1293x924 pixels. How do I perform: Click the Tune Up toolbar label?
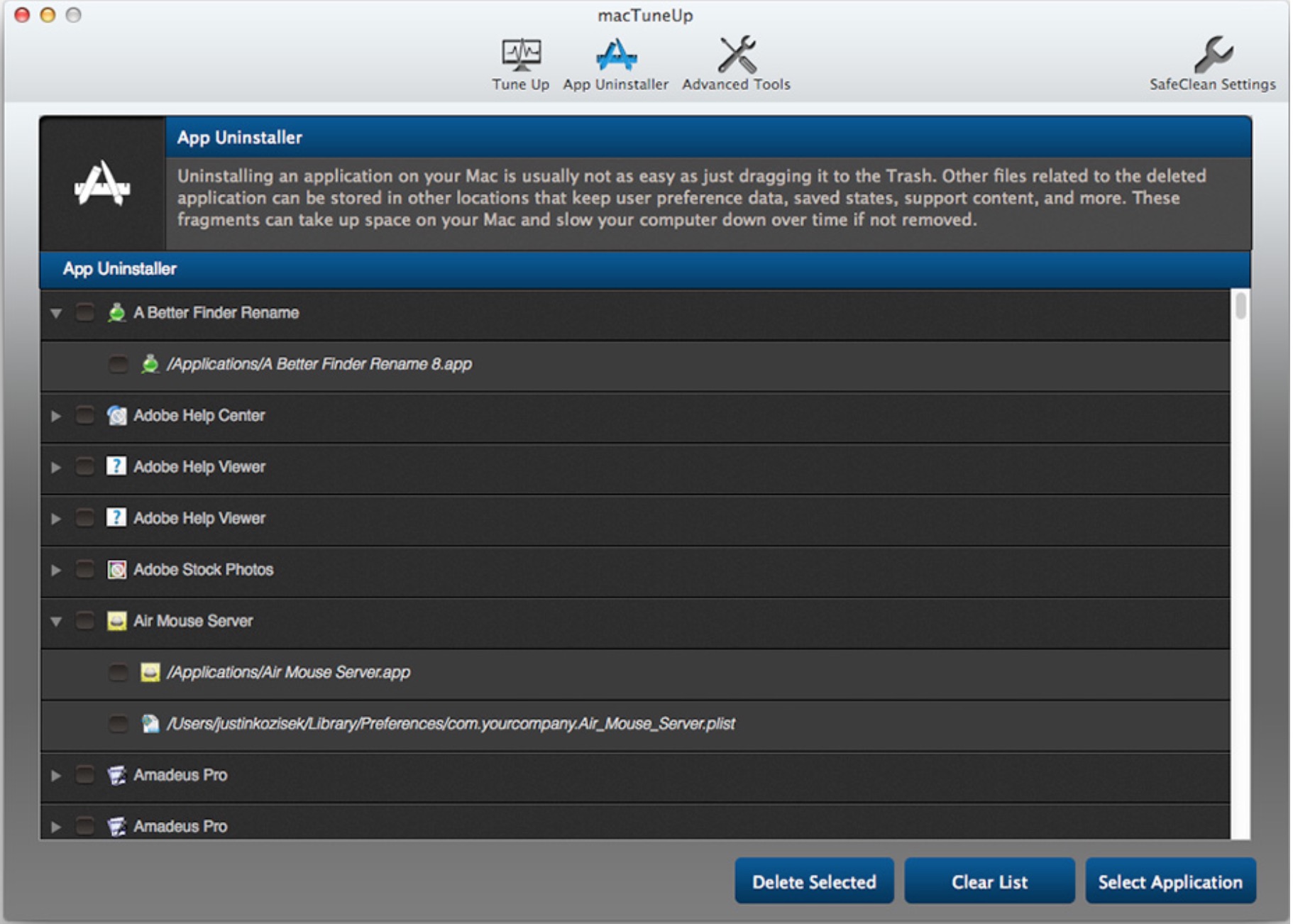(x=521, y=84)
